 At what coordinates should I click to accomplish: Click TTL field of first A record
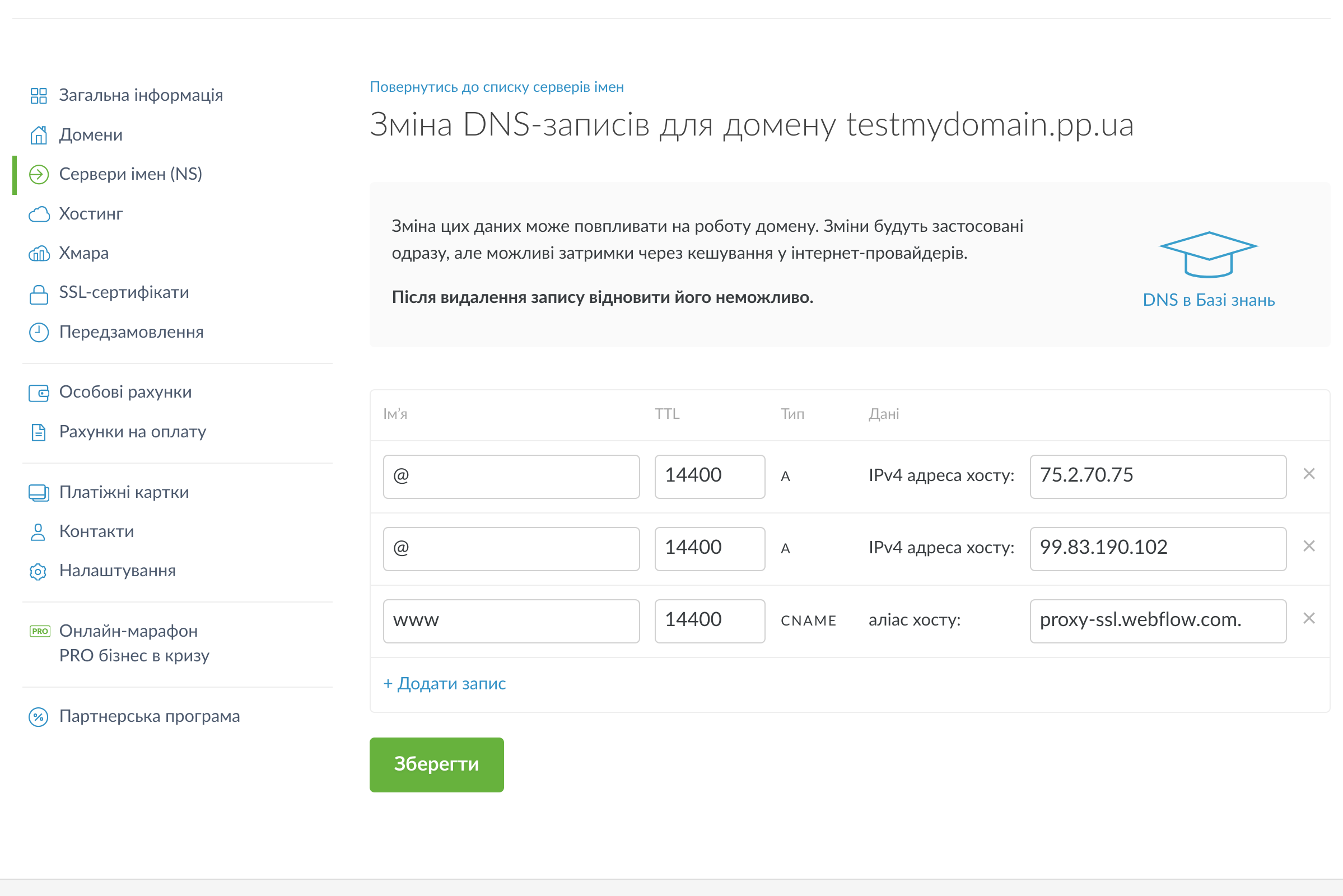709,477
